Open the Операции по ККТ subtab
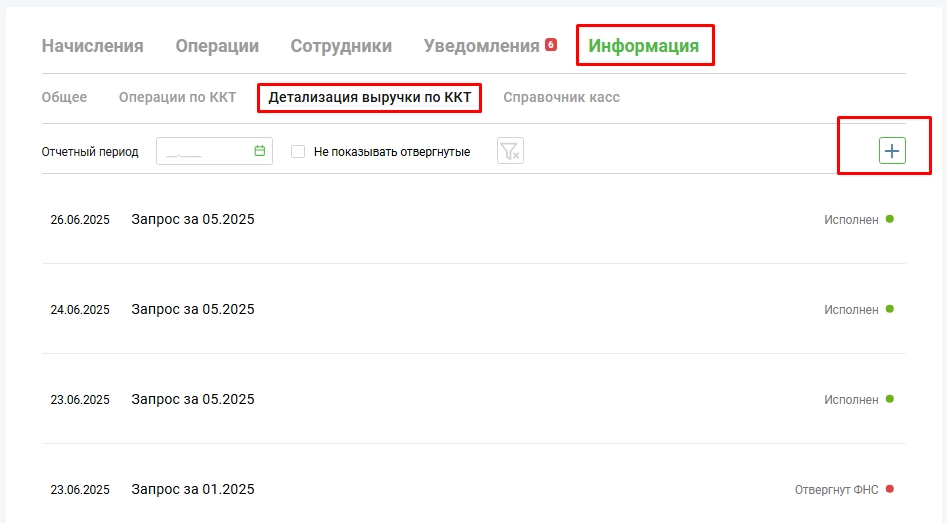Viewport: 947px width, 523px height. coord(177,97)
